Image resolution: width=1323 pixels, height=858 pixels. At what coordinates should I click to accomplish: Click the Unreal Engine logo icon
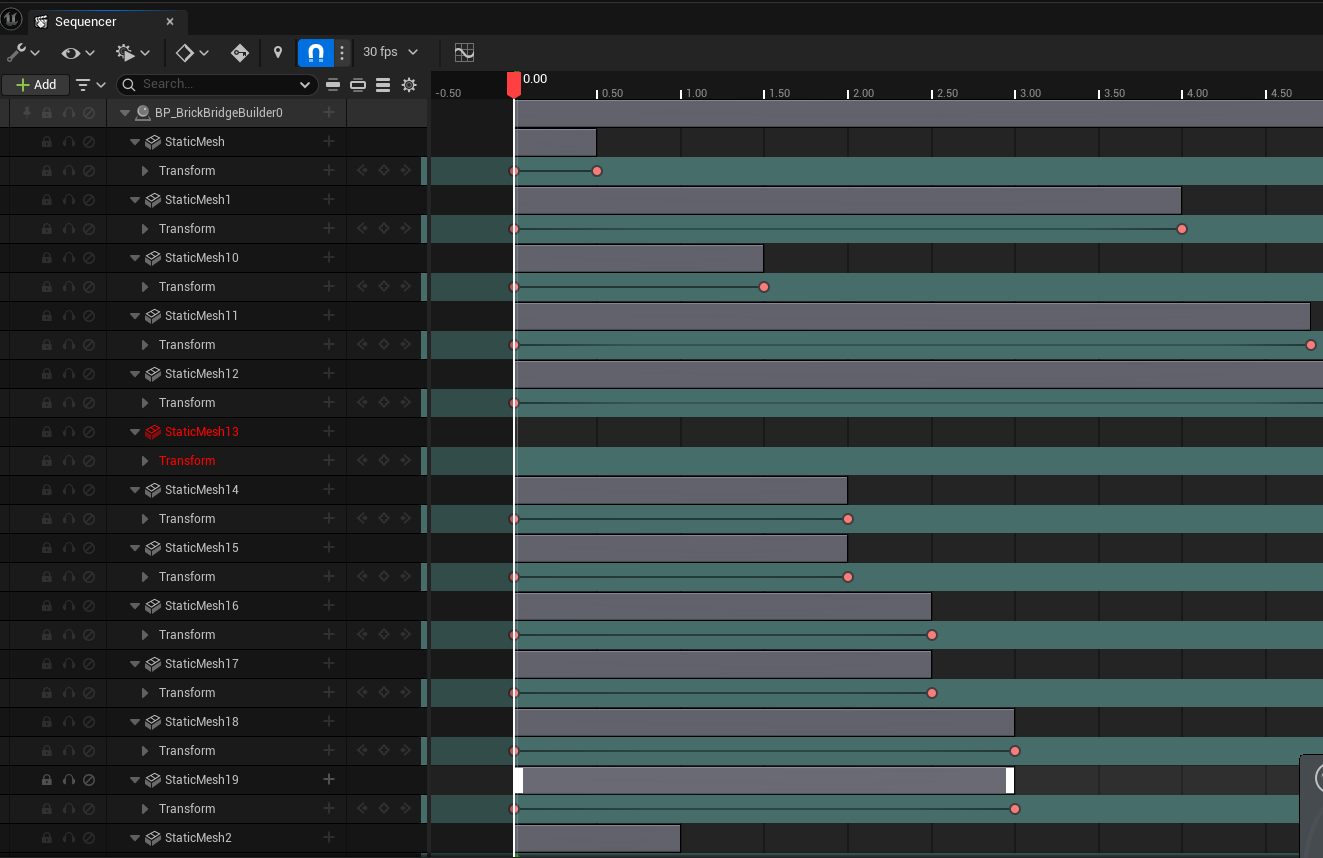(12, 20)
